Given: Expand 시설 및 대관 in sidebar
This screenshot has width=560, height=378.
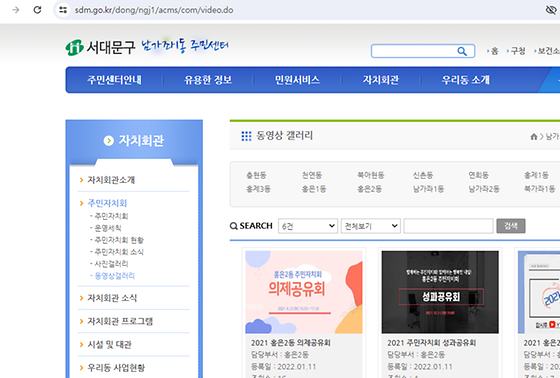Looking at the screenshot, I should coord(109,344).
